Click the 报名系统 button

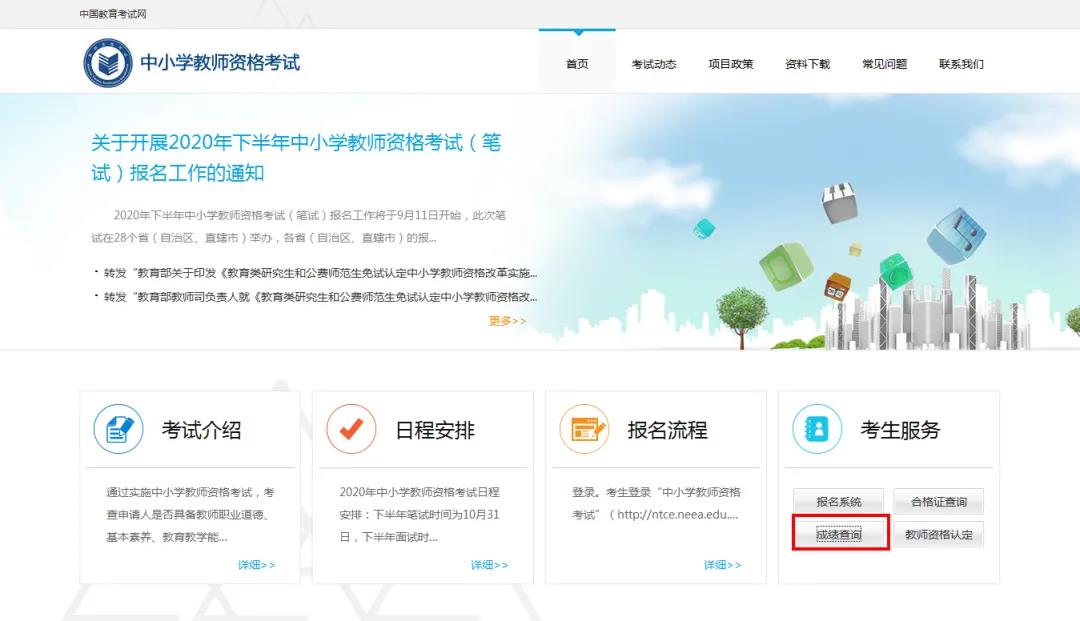click(838, 502)
